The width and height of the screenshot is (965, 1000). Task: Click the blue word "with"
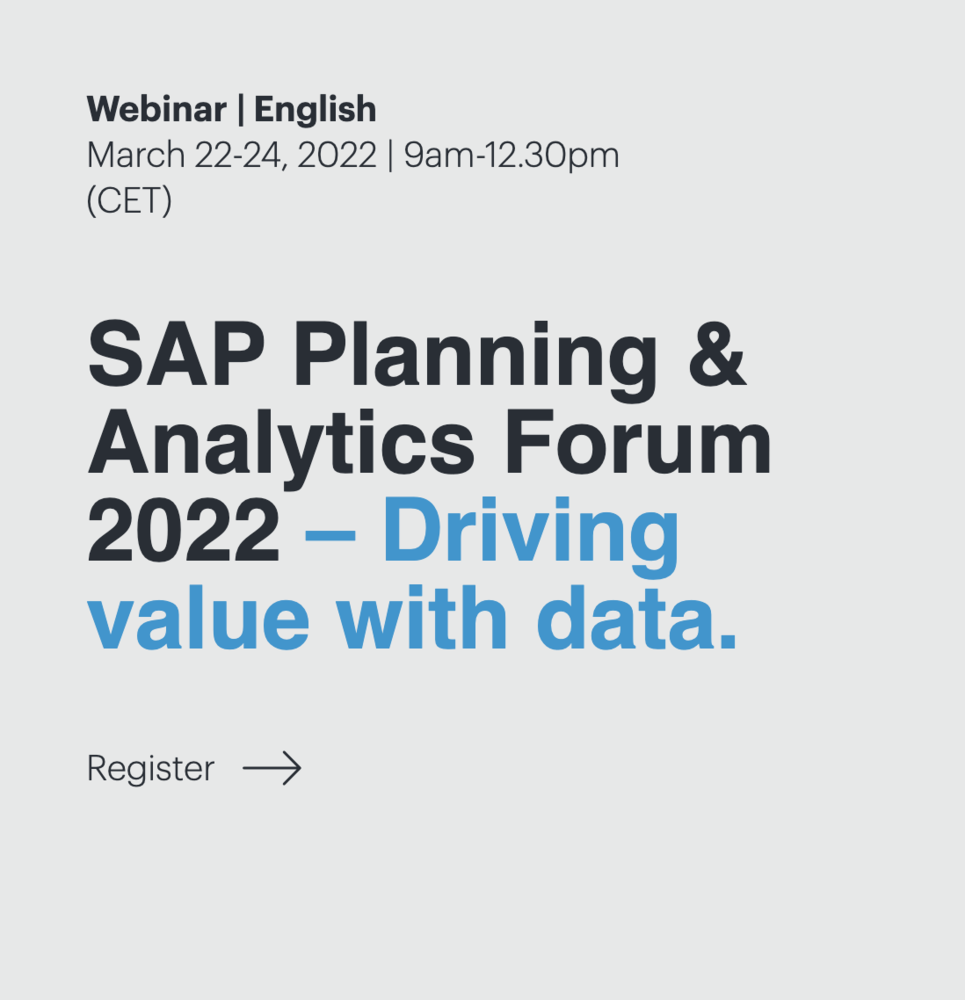[x=422, y=617]
